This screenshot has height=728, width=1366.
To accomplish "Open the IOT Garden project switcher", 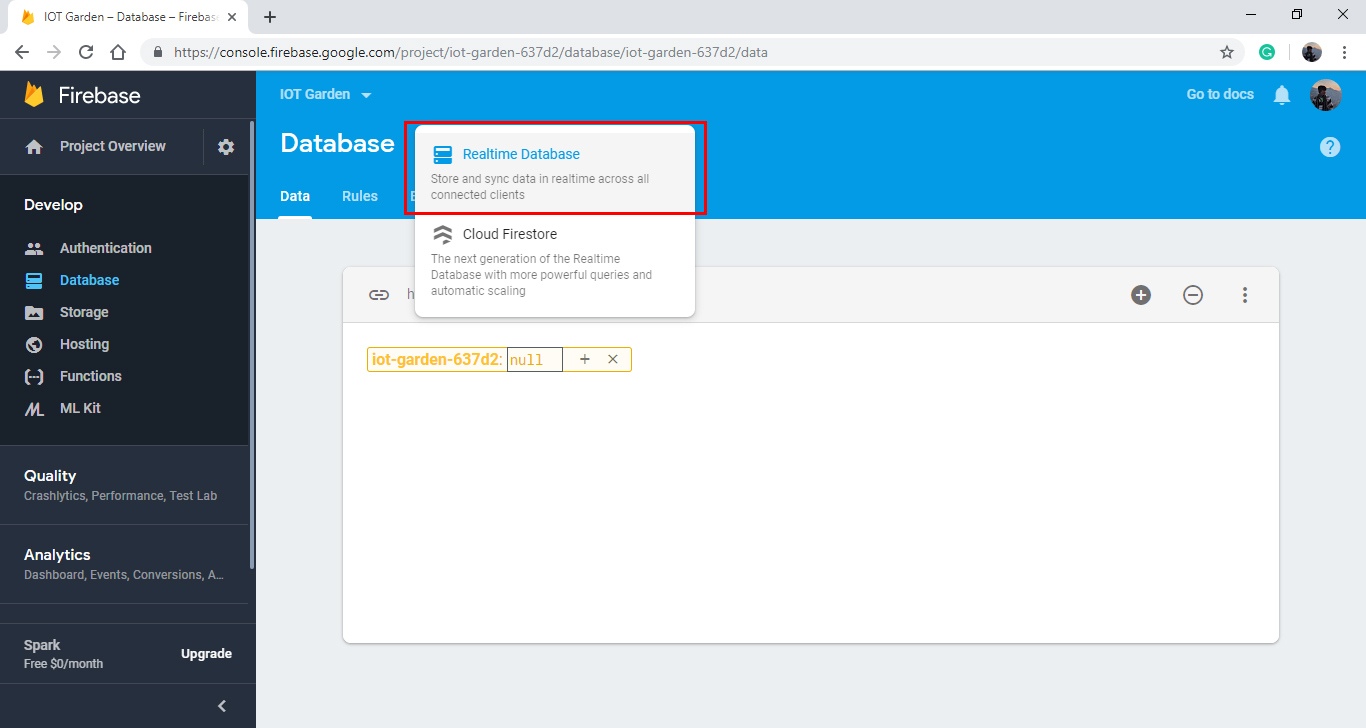I will click(x=325, y=93).
